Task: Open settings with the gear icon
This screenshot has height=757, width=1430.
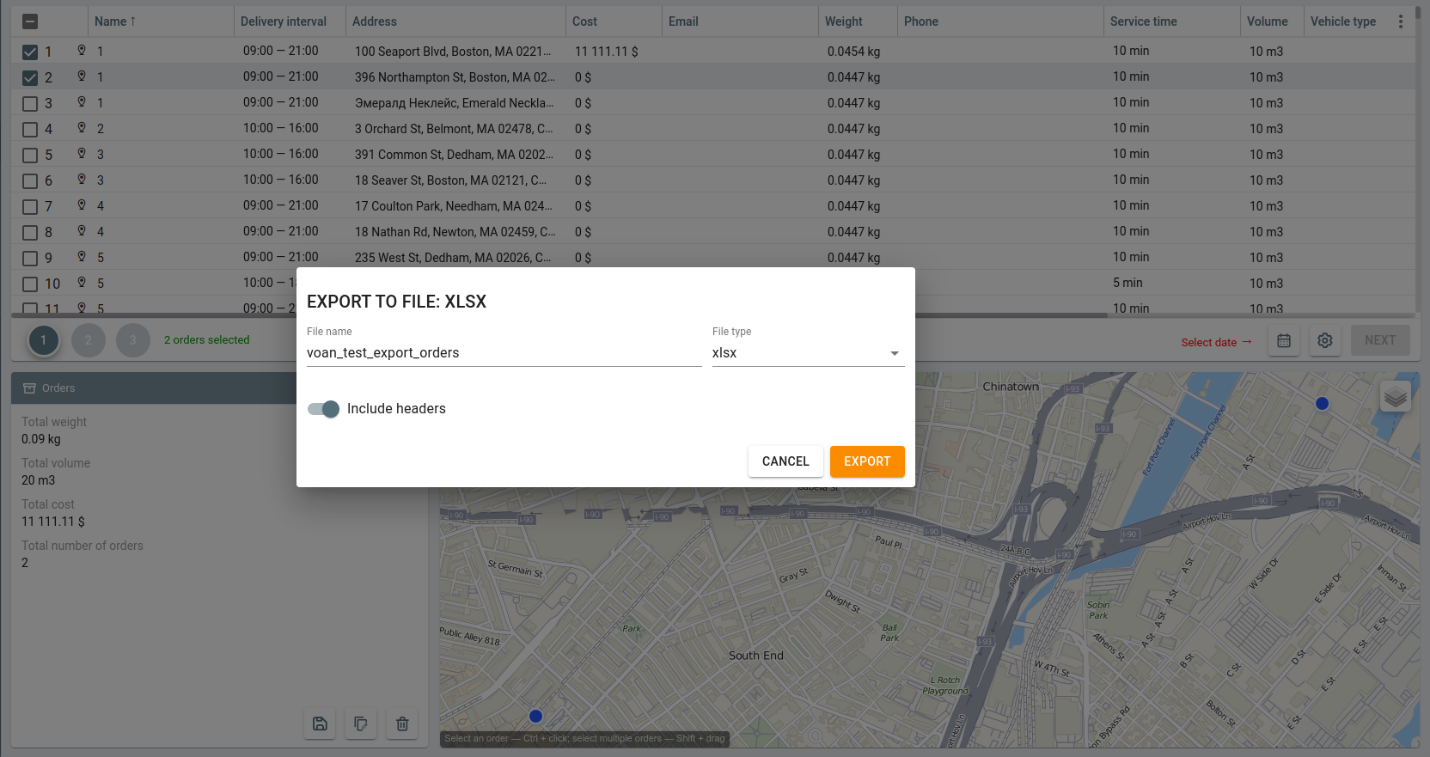Action: [1325, 341]
